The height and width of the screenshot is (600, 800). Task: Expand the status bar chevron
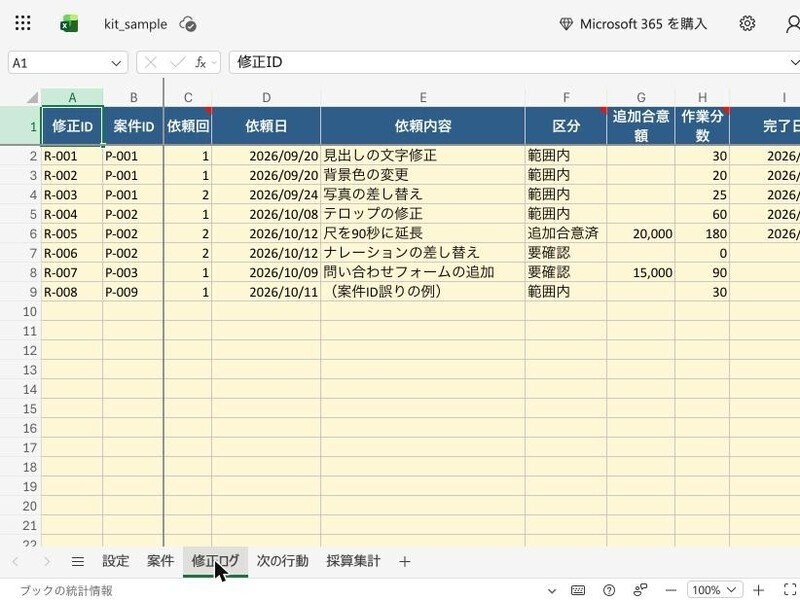pyautogui.click(x=552, y=591)
